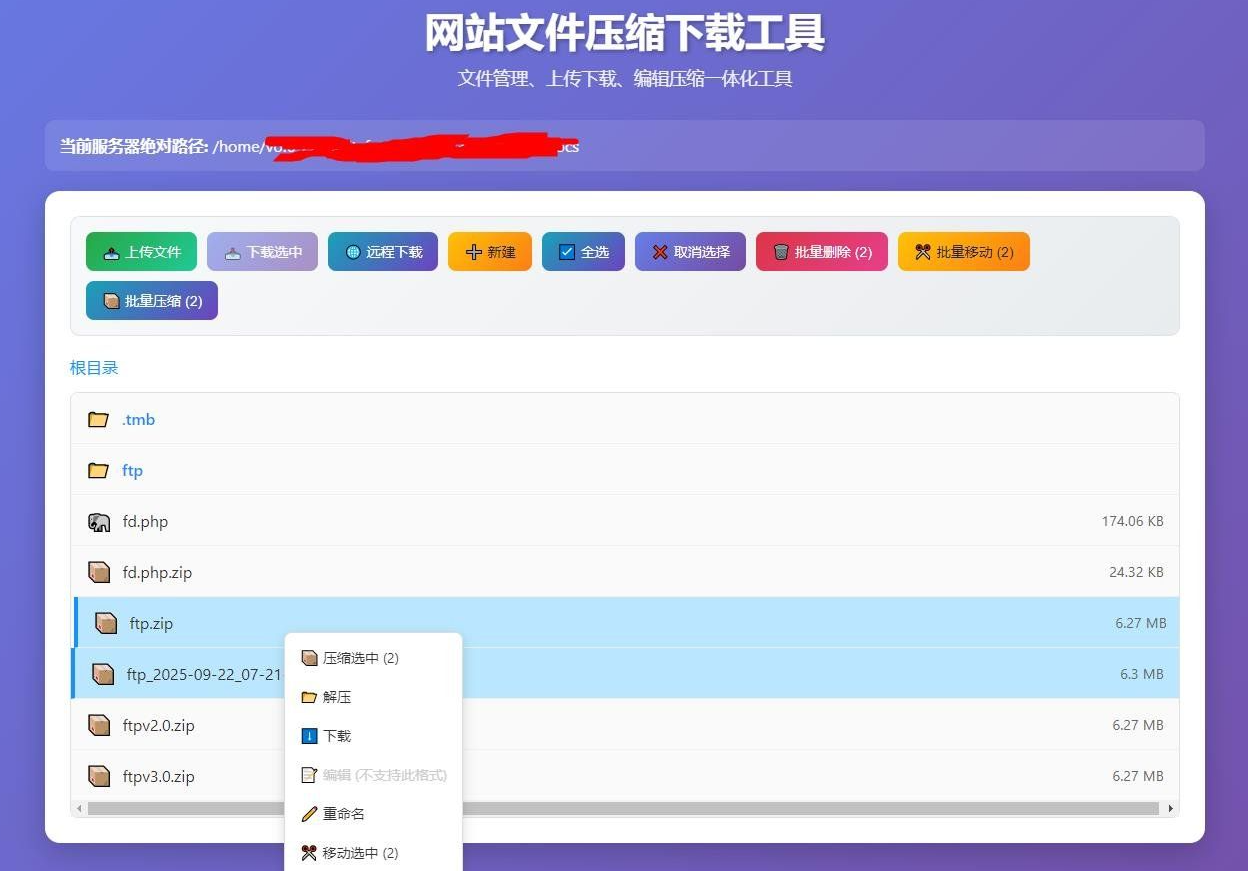This screenshot has height=871, width=1248.
Task: Click the 上传文件 upload button
Action: [x=141, y=252]
